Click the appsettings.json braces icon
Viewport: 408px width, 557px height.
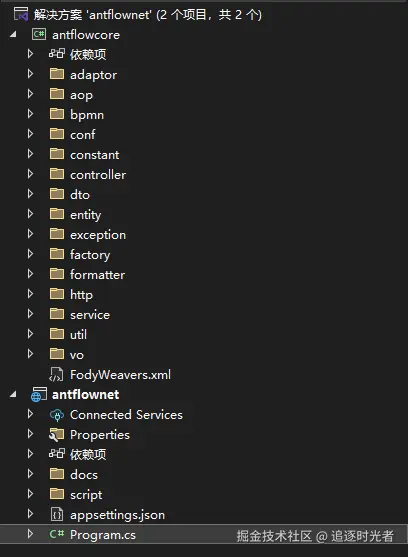[x=57, y=514]
